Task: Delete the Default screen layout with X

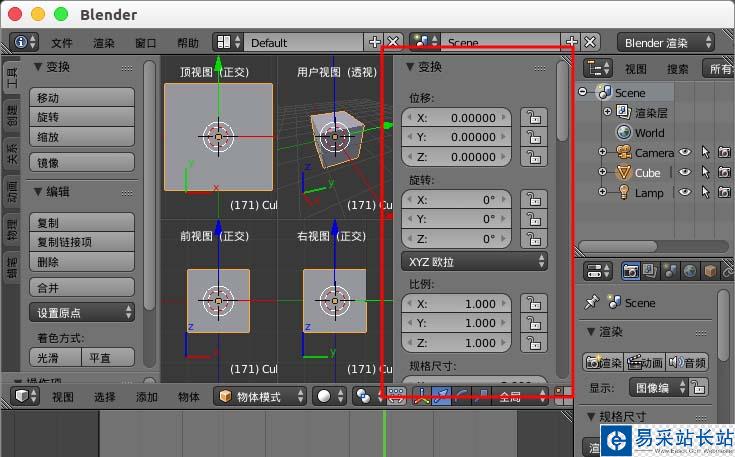Action: click(x=393, y=42)
